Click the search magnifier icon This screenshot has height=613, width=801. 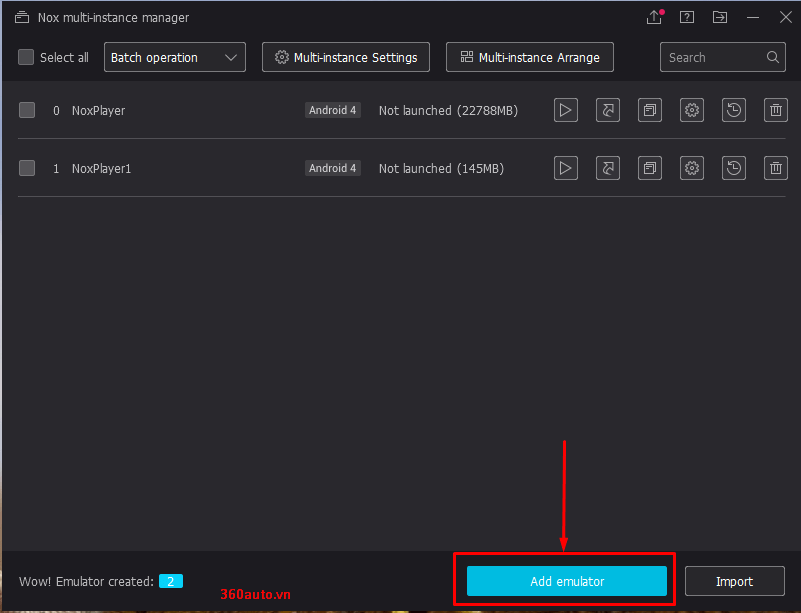(x=772, y=57)
